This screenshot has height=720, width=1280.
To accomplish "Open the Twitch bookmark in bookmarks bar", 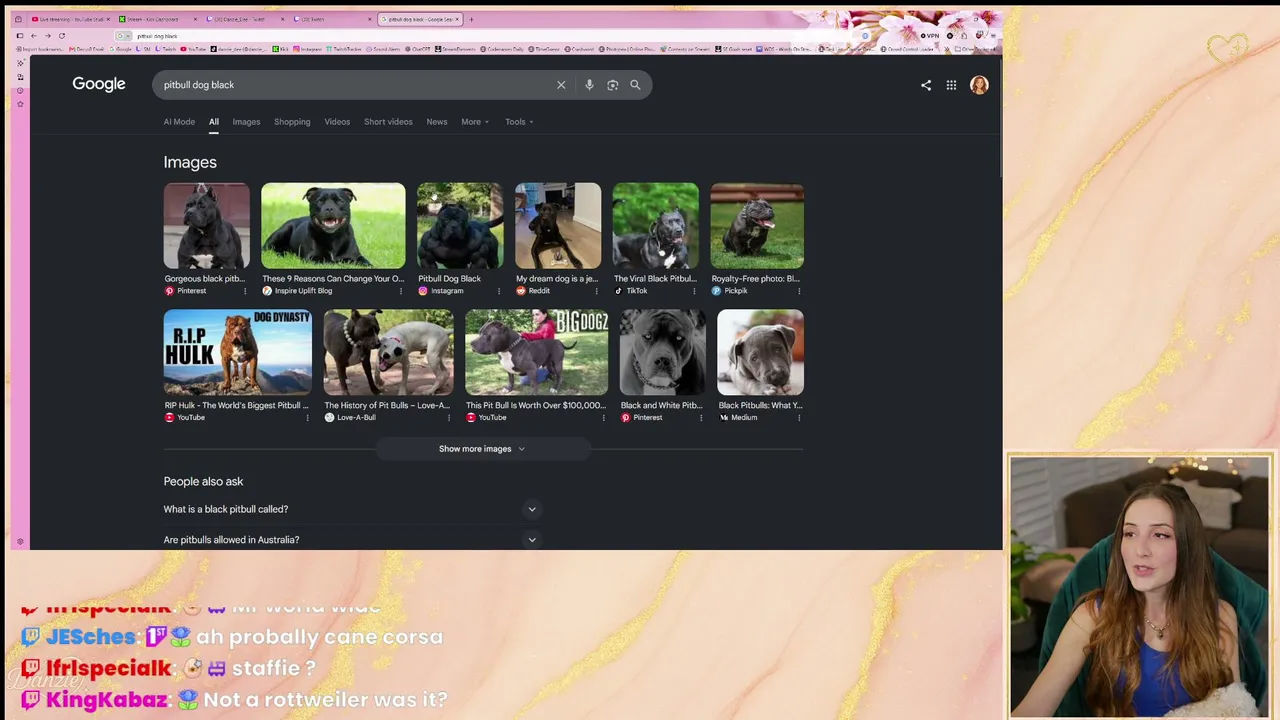I will 165,49.
